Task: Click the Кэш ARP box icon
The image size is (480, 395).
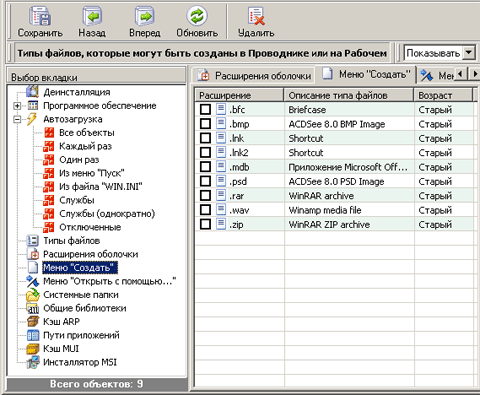Action: coord(33,321)
